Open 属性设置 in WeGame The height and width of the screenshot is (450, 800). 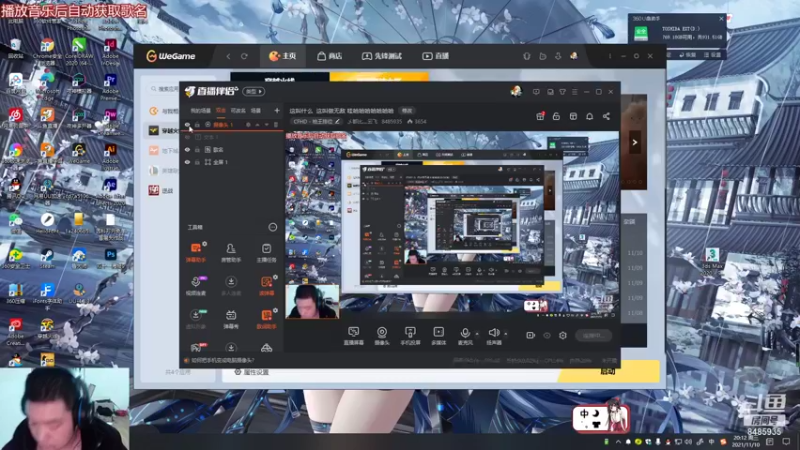252,372
